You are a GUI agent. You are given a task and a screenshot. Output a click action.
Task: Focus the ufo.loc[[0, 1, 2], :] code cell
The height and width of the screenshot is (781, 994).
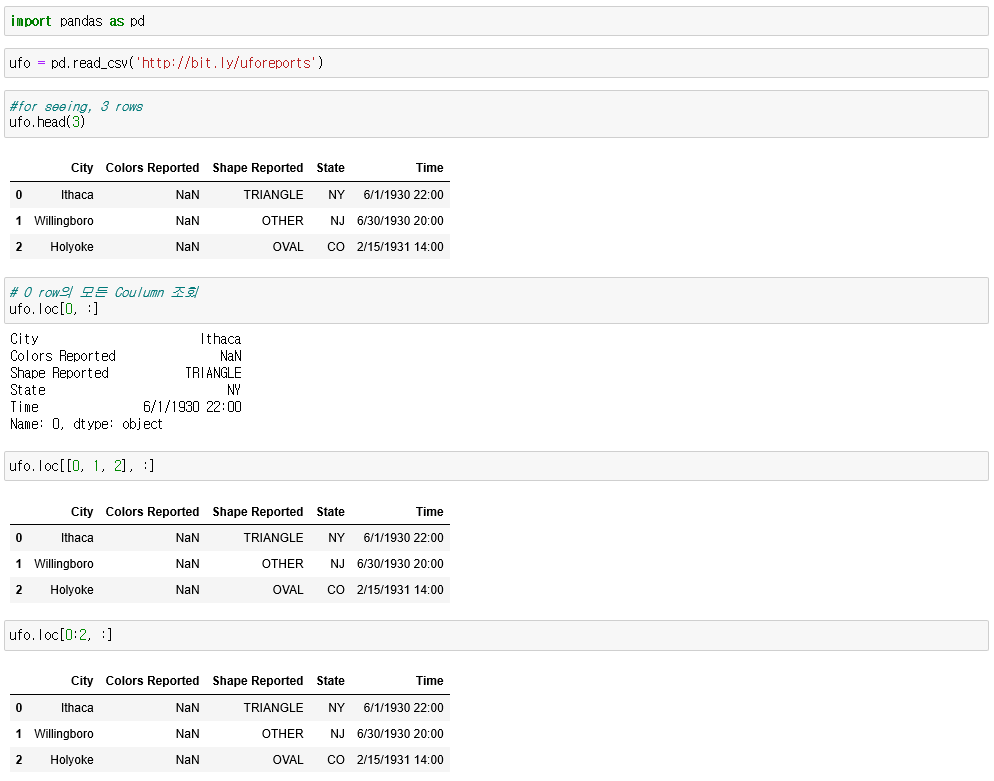click(x=496, y=466)
